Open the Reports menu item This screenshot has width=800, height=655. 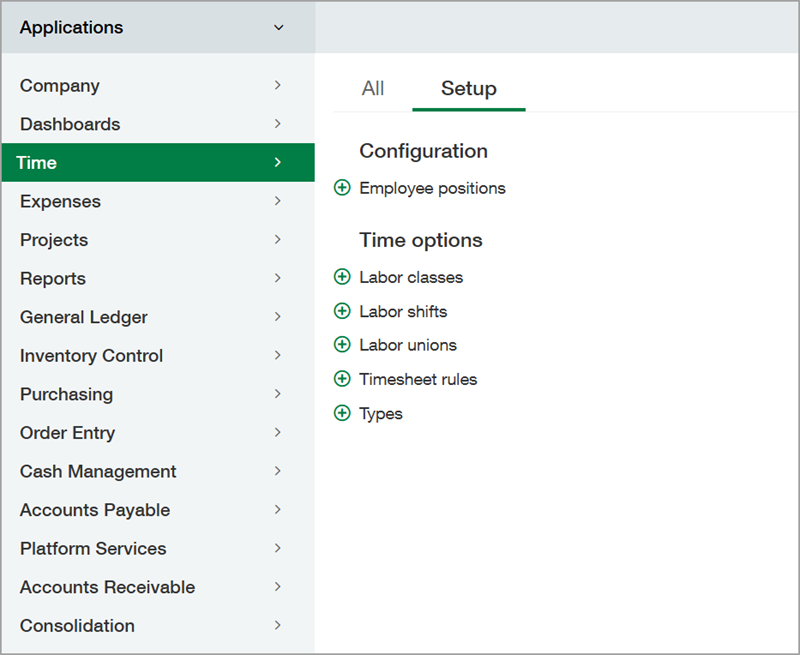click(x=52, y=278)
